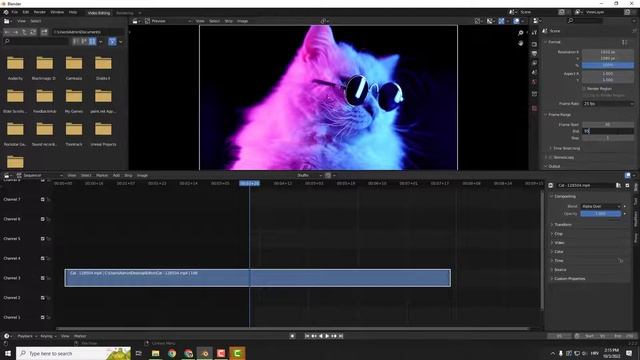Open the Render menu
The image size is (640, 360).
point(40,12)
